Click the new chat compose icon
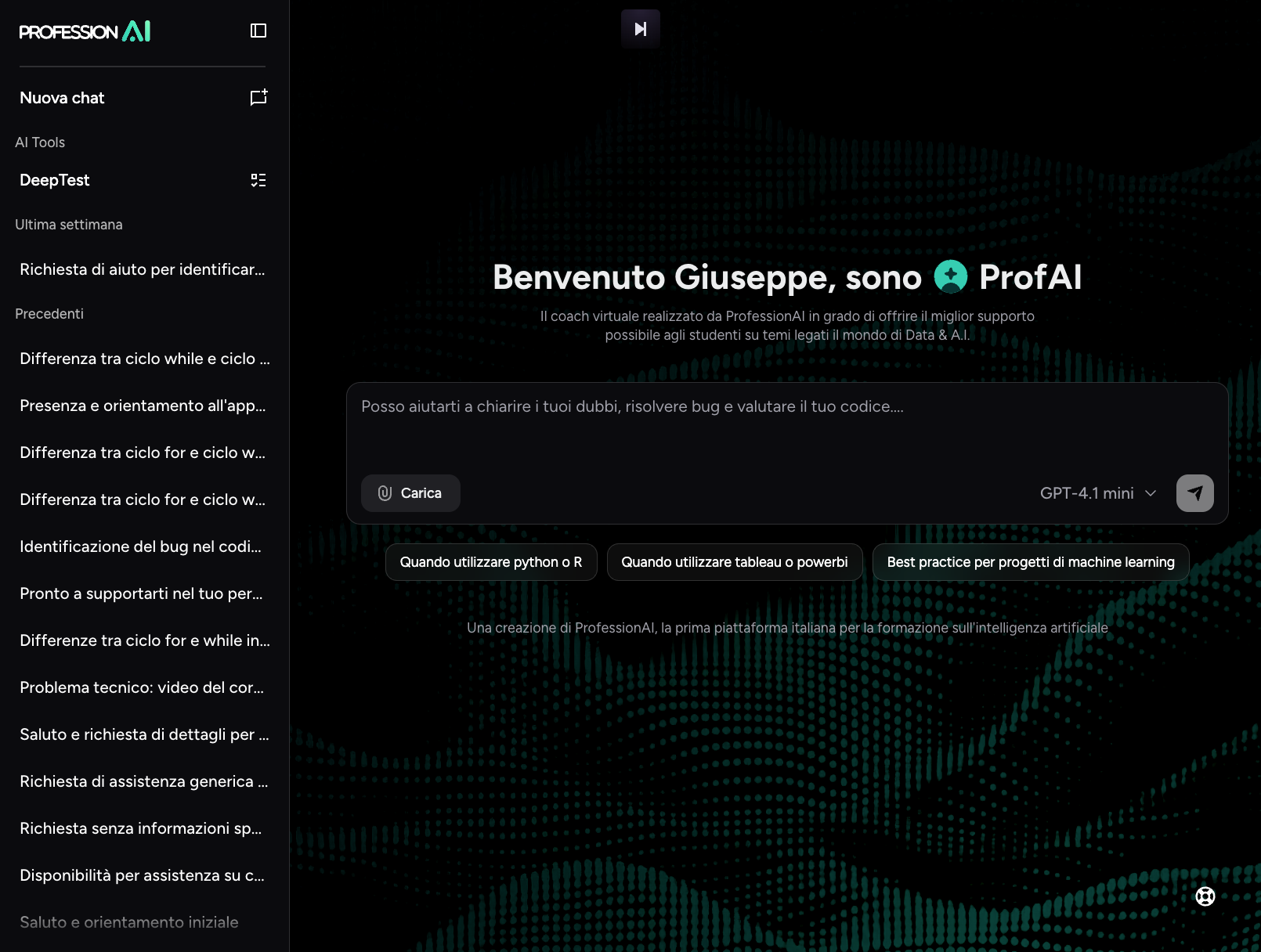 tap(258, 97)
